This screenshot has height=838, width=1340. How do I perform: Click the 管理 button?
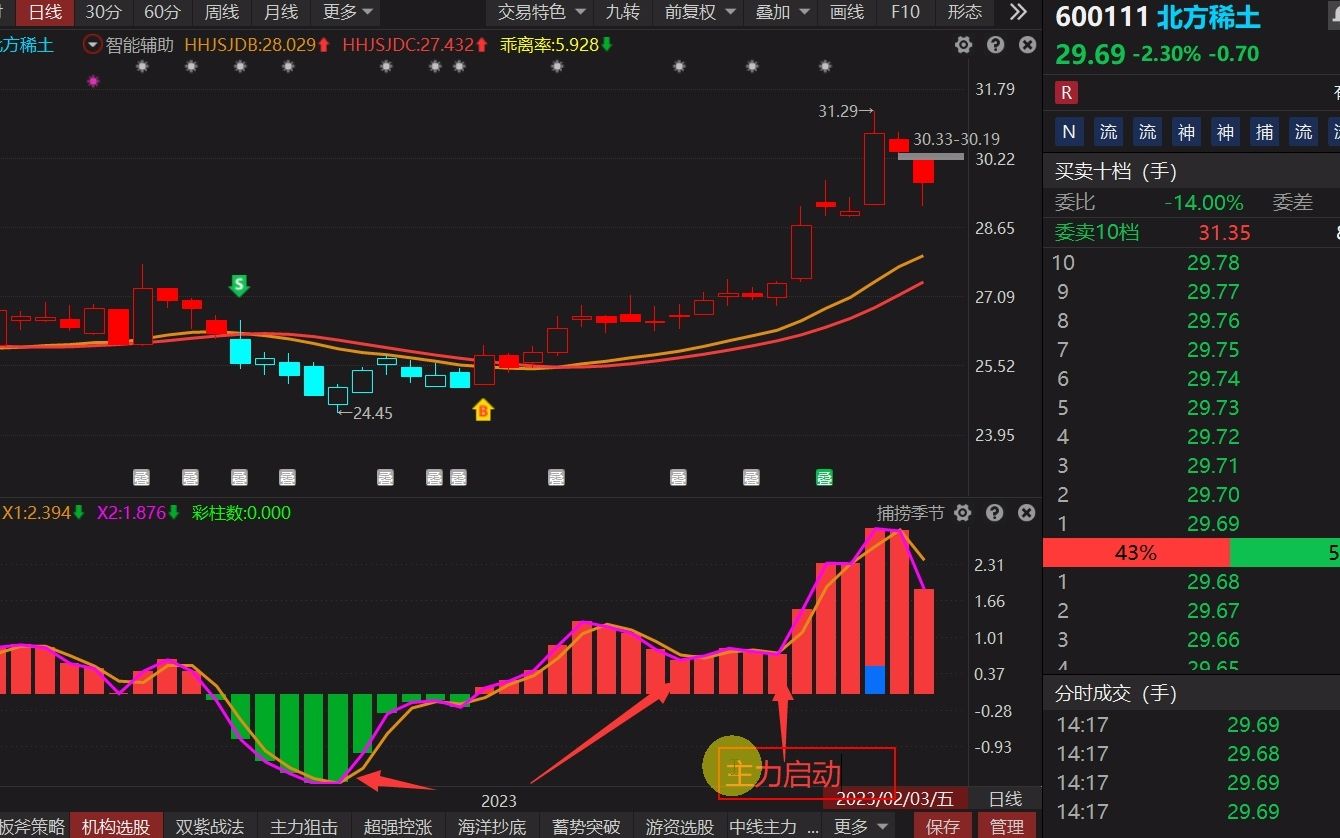tap(1006, 827)
